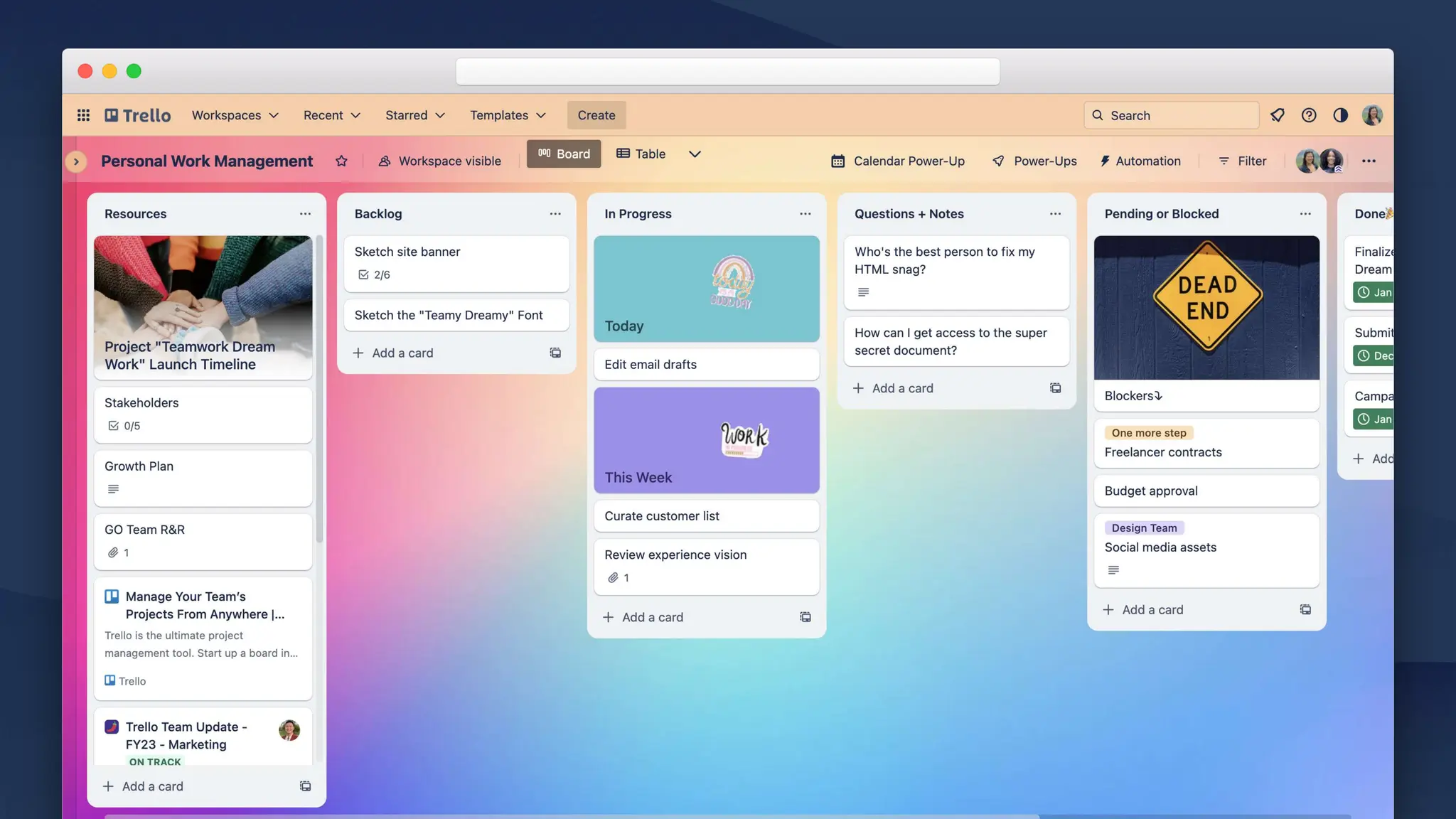Click the Create button
The width and height of the screenshot is (1456, 819).
tap(596, 115)
